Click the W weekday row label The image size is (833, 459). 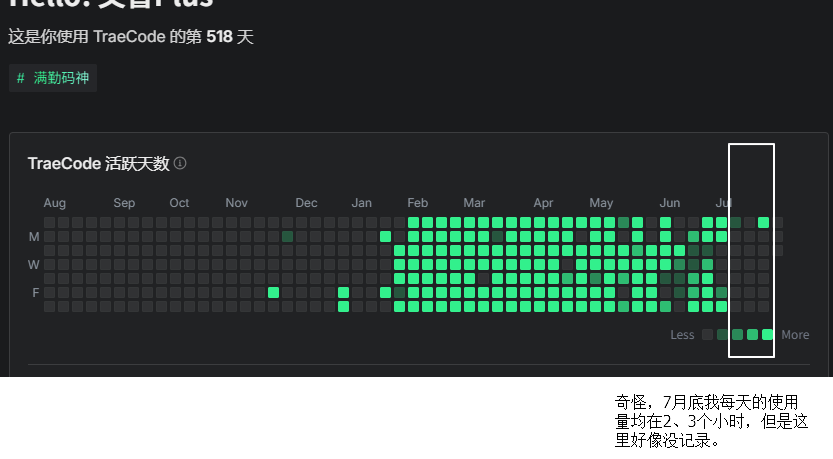(33, 265)
